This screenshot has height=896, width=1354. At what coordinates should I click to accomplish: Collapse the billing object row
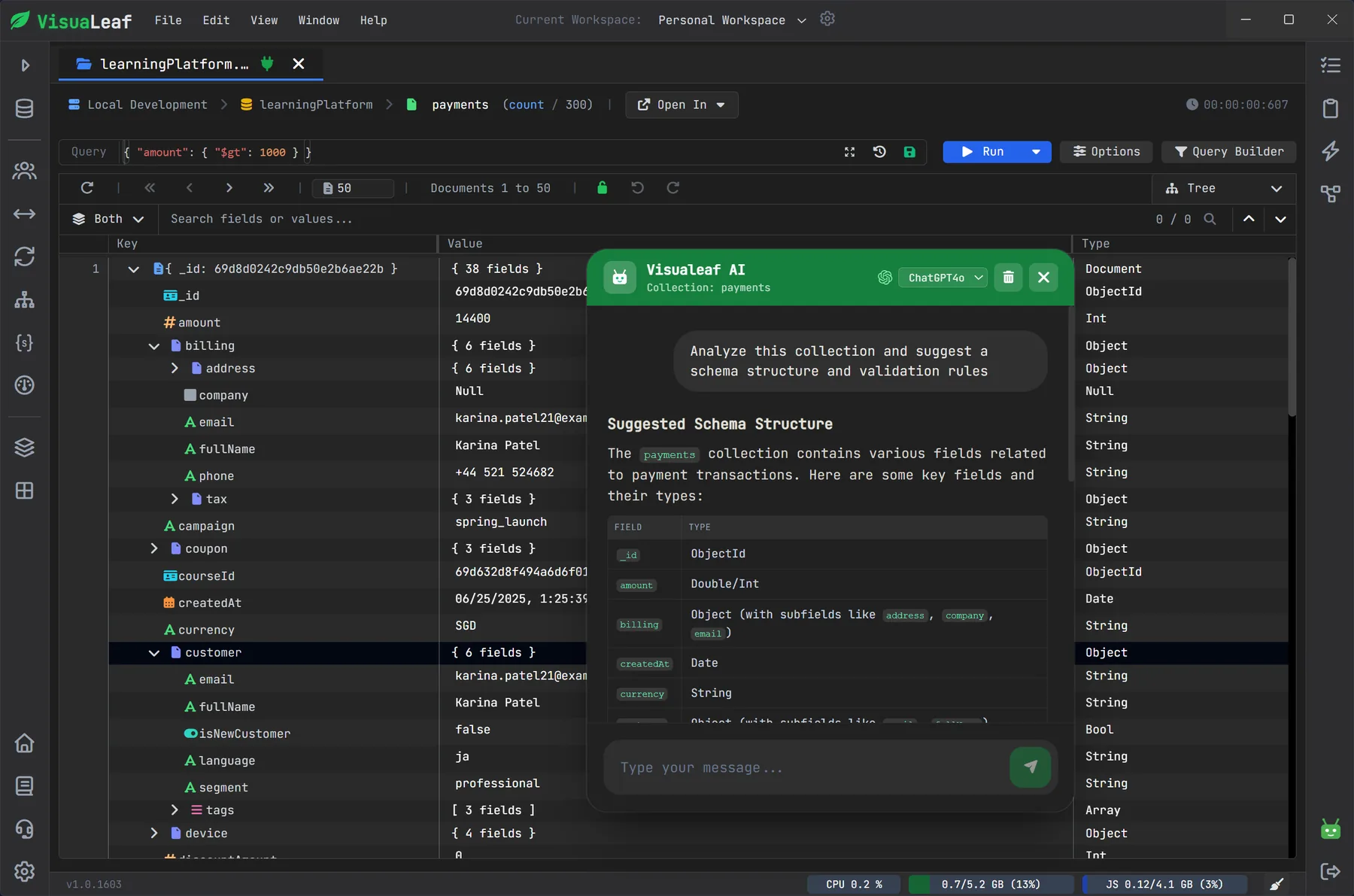click(153, 346)
